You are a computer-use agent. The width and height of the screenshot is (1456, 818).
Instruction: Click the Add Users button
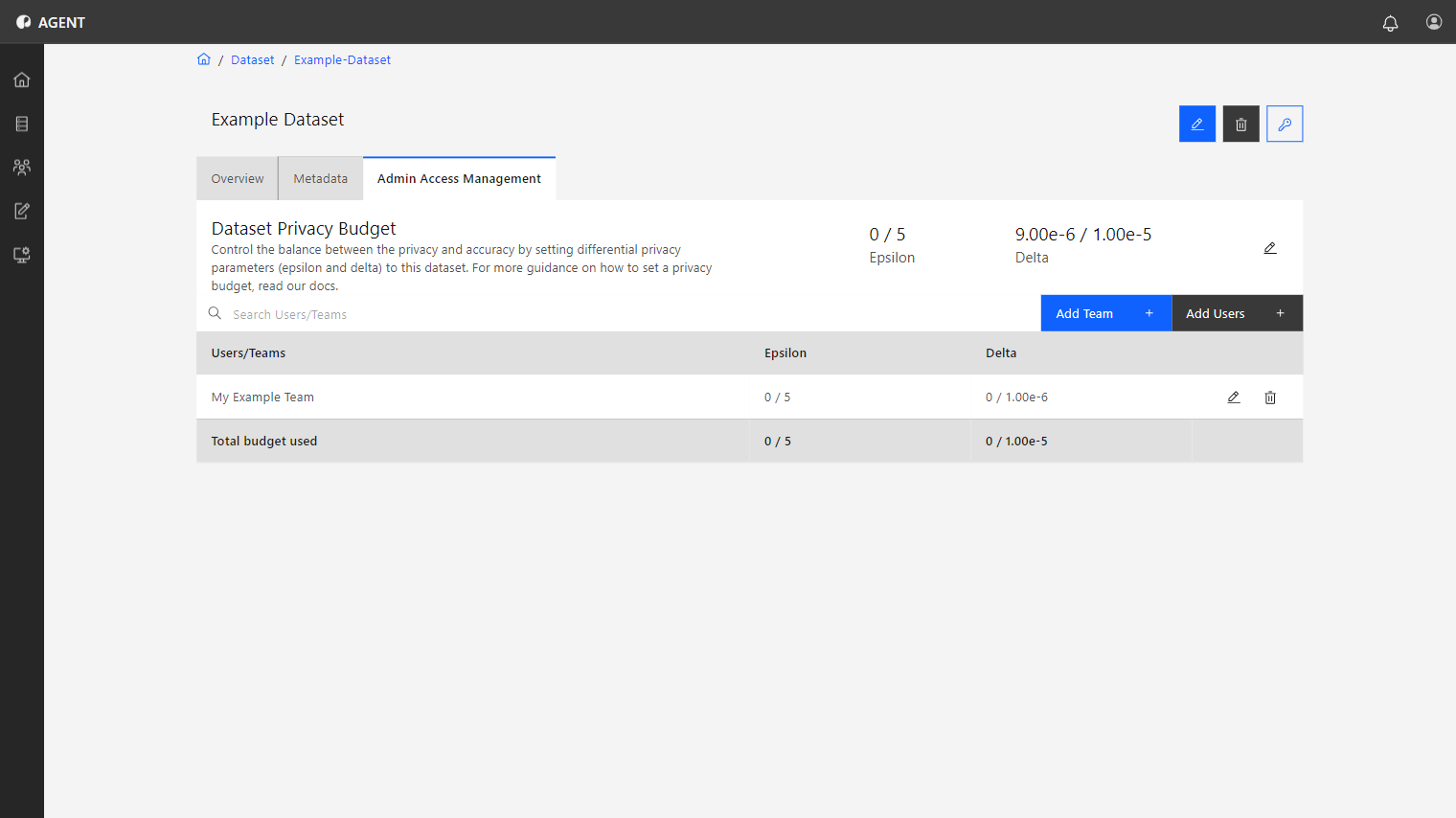coord(1238,313)
